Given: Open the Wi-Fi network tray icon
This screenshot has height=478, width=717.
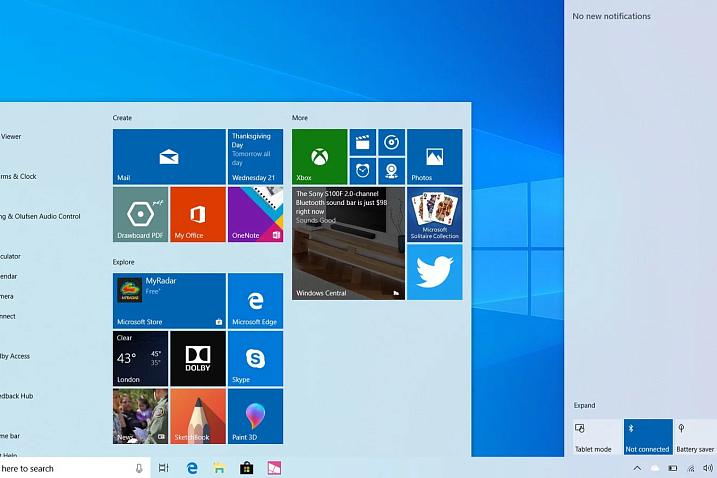Looking at the screenshot, I should click(690, 468).
